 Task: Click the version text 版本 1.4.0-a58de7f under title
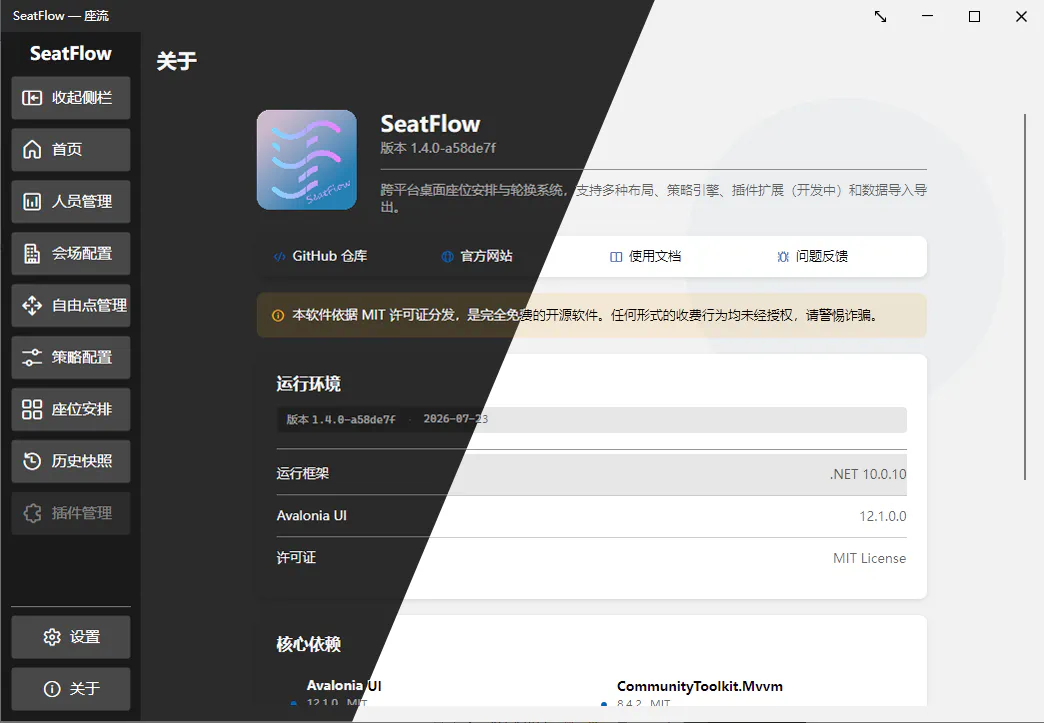tap(438, 148)
